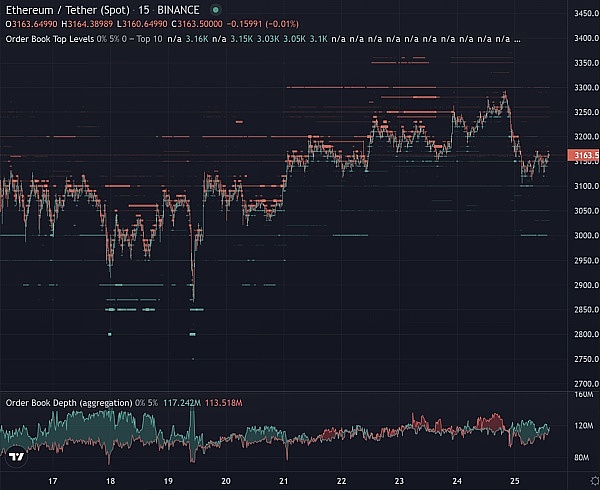
Task: Click the 16M depth scale label
Action: [x=584, y=395]
